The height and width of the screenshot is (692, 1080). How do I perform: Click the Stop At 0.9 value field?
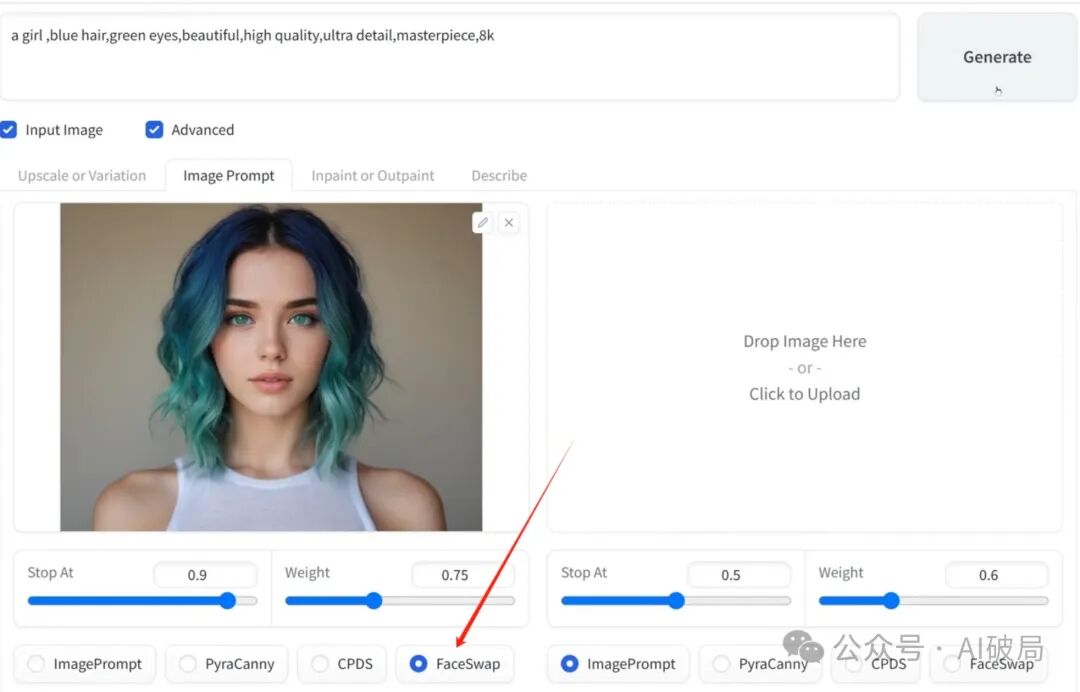(205, 575)
